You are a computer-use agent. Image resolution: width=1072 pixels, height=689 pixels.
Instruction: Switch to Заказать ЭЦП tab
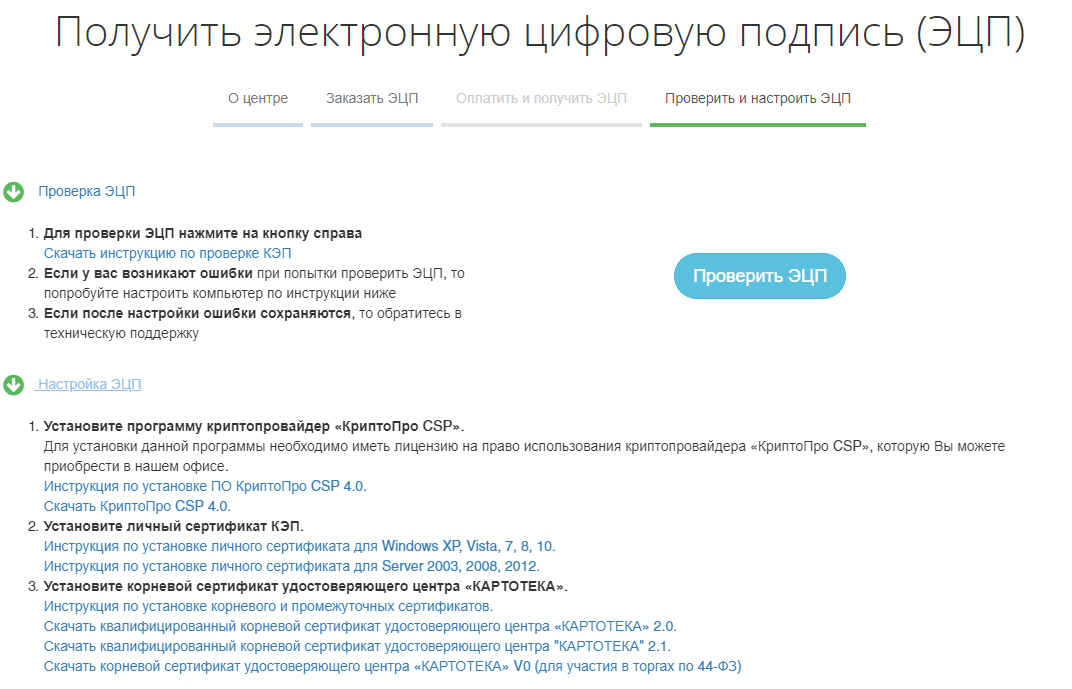point(372,98)
